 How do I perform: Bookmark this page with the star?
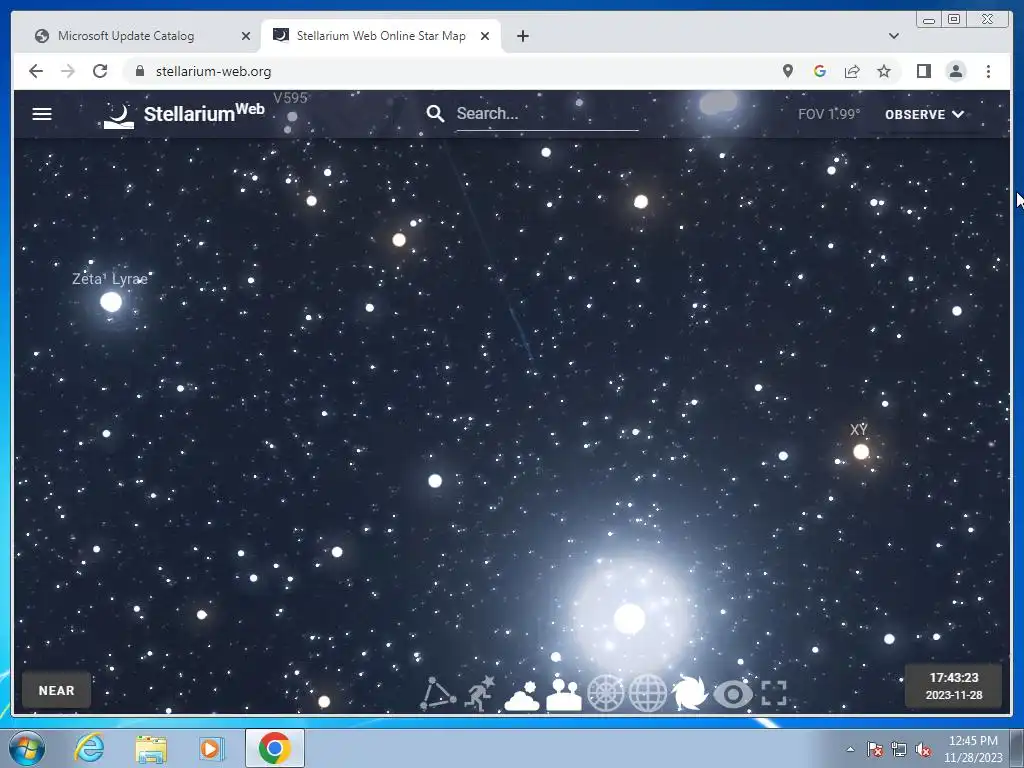[884, 71]
